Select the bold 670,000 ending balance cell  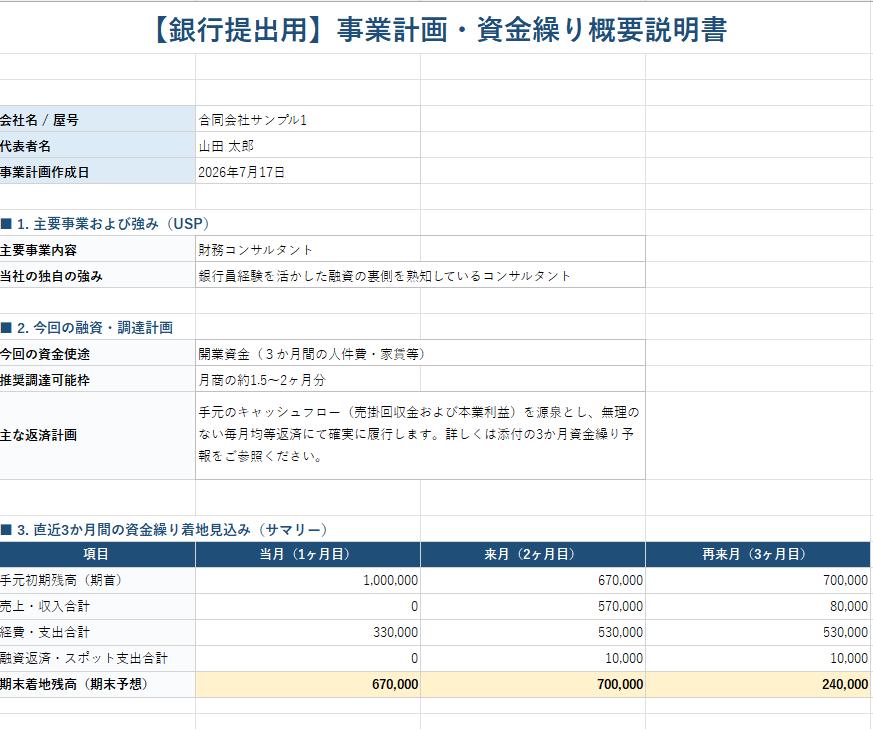(308, 684)
